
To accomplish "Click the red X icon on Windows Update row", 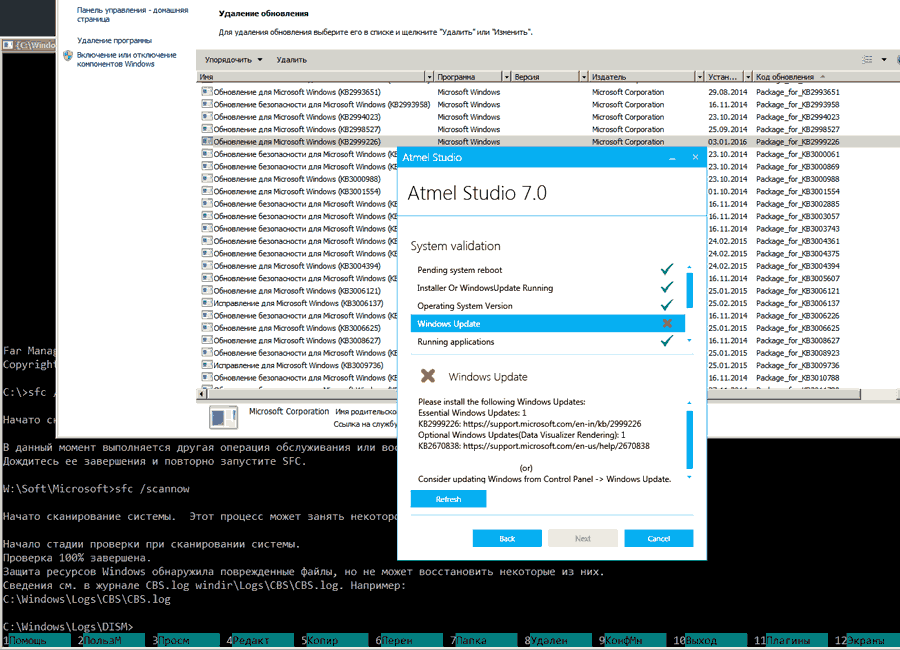I will coord(667,323).
